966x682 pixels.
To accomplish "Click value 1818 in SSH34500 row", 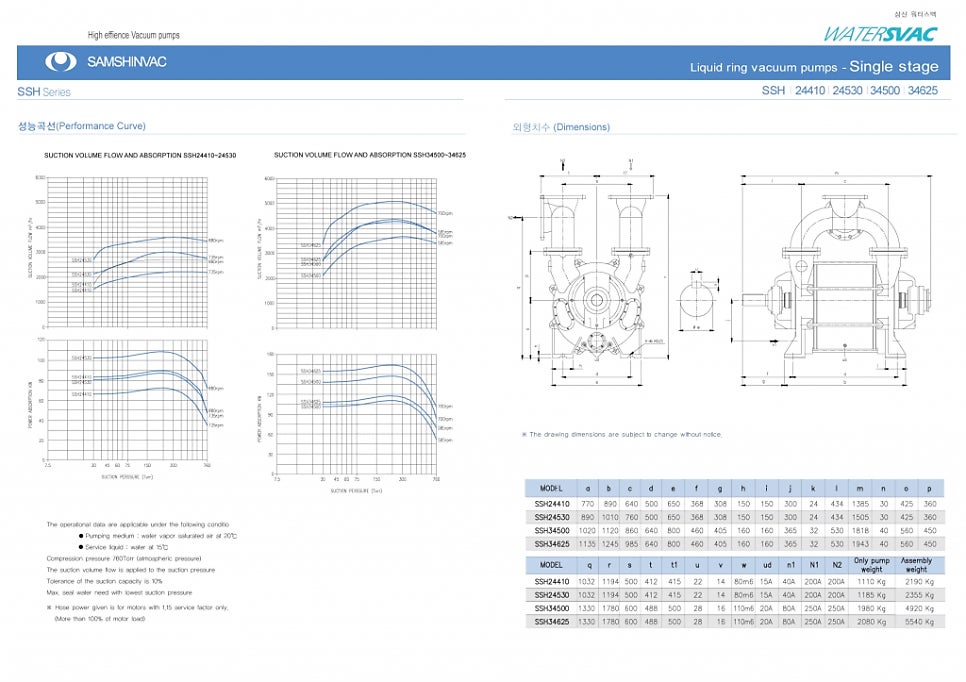I will point(860,530).
